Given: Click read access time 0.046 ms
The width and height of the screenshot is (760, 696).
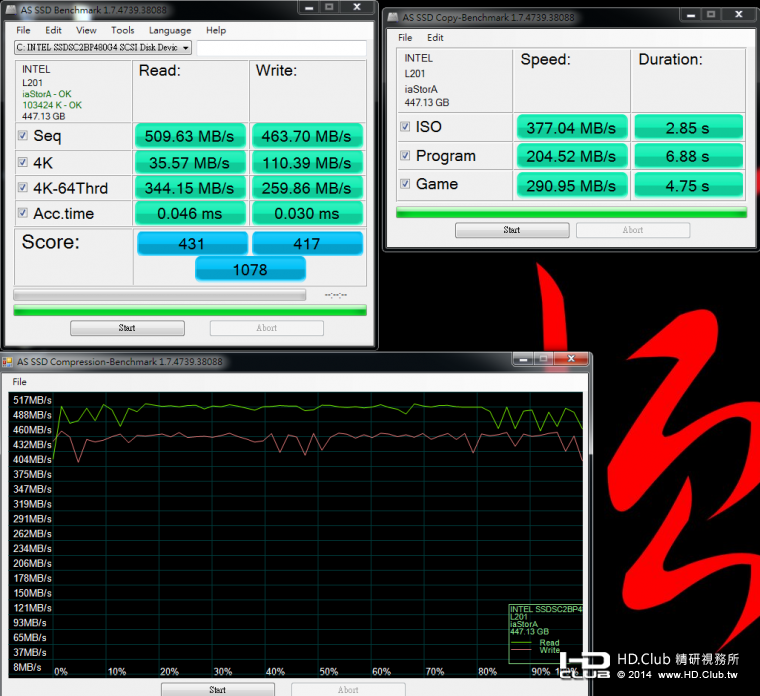Looking at the screenshot, I should coord(190,213).
